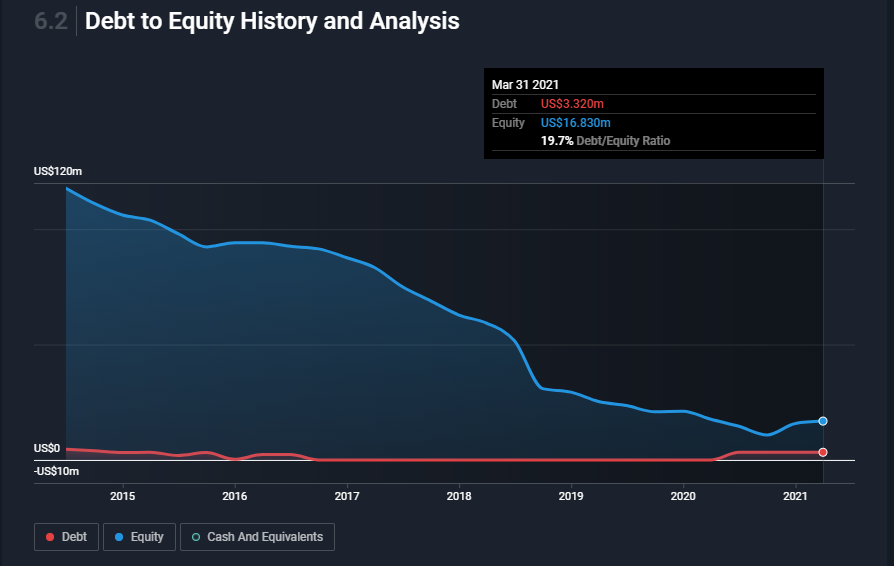This screenshot has width=894, height=566.
Task: Click the Mar 31 2021 tooltip date
Action: 525,85
